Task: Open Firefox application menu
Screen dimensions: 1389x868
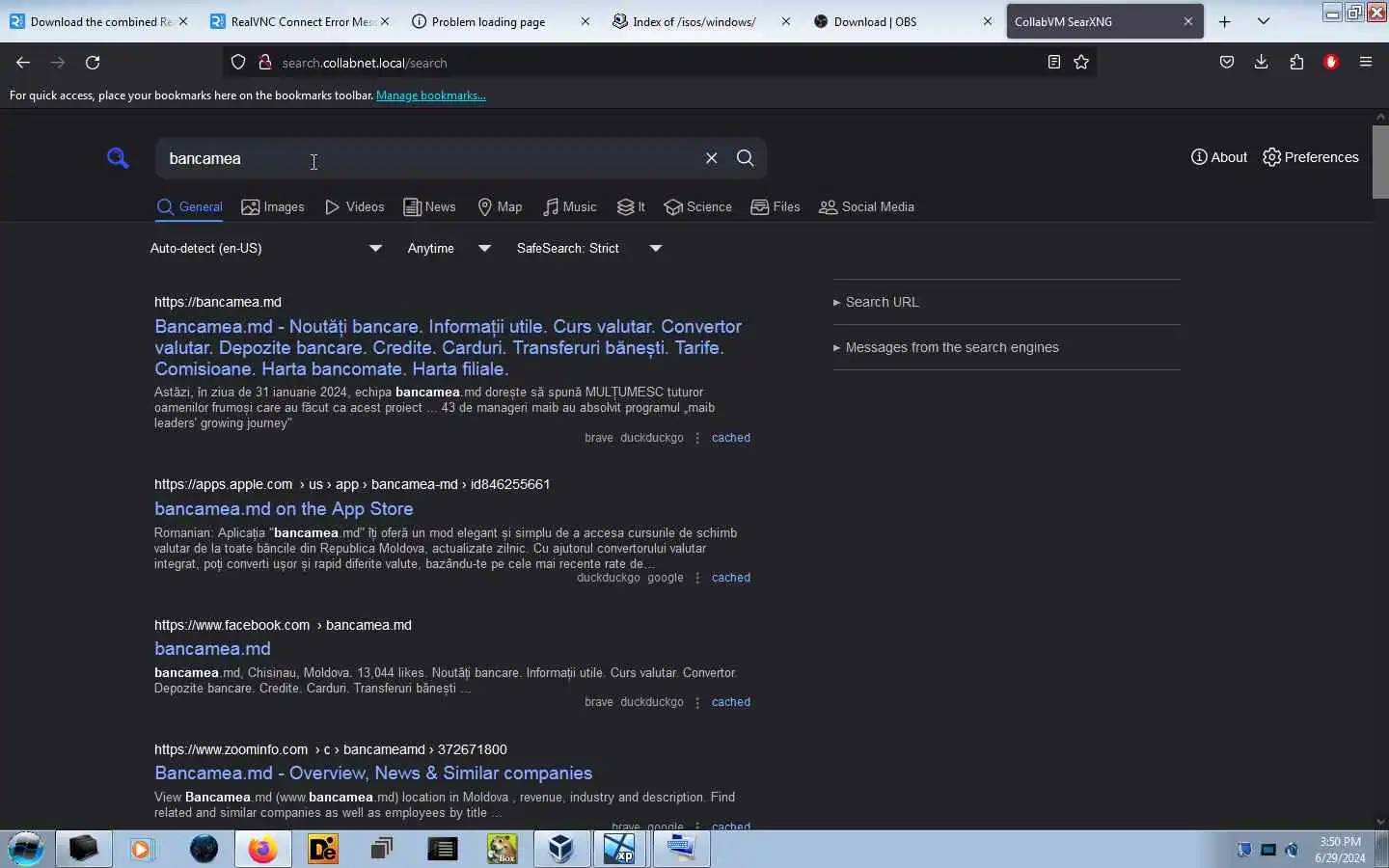Action: pyautogui.click(x=1366, y=63)
